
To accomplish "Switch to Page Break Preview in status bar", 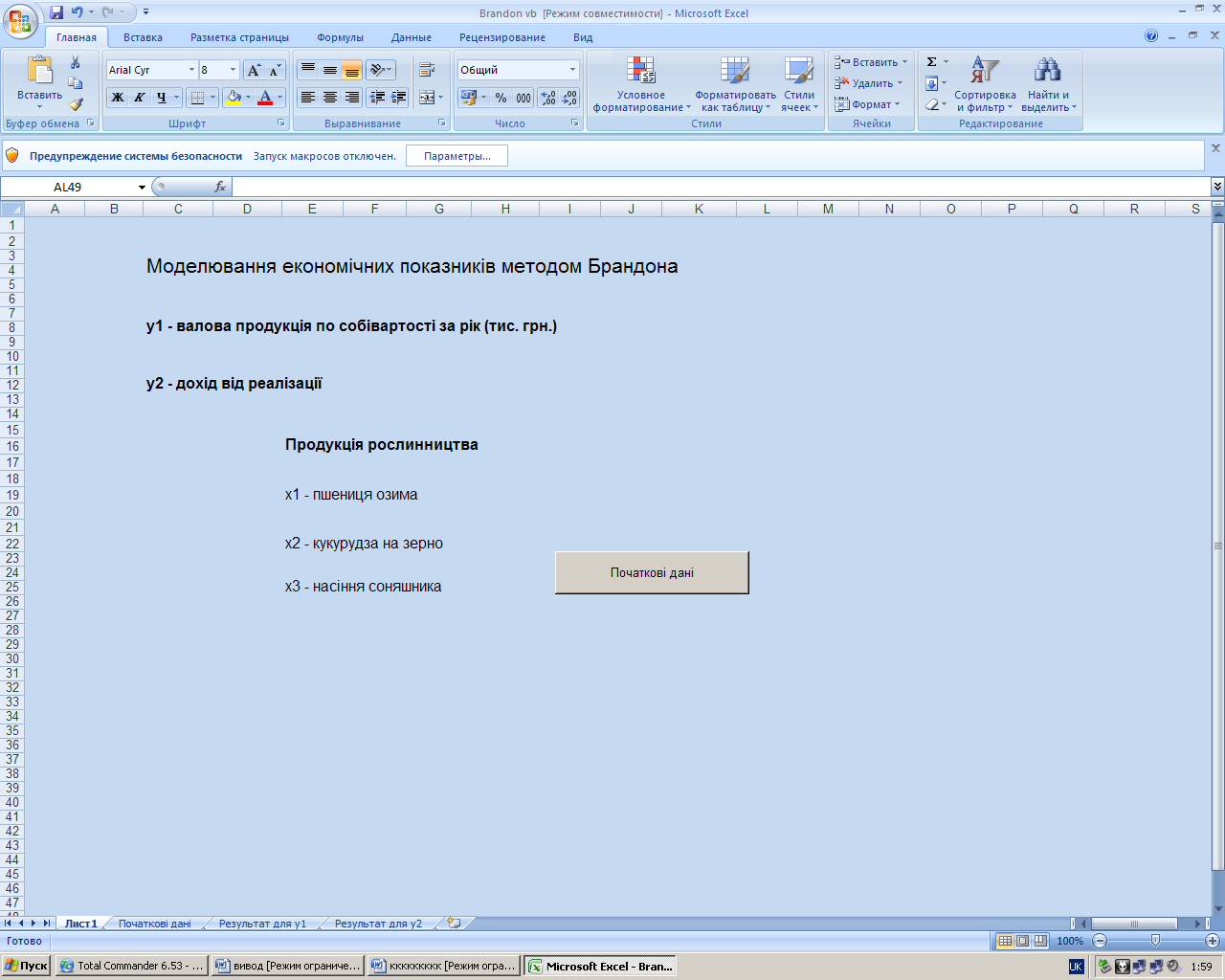I will [1040, 941].
